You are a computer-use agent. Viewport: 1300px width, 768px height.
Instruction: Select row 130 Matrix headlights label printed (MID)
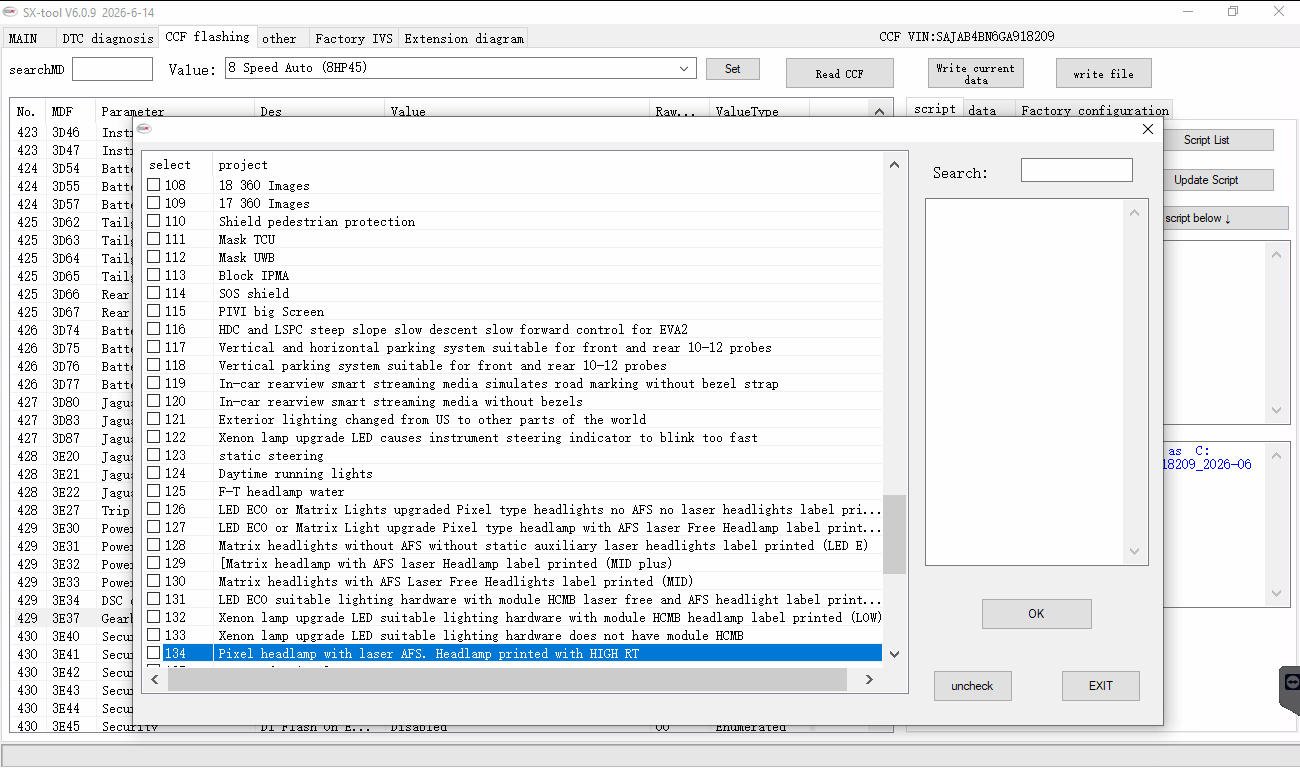tap(514, 581)
